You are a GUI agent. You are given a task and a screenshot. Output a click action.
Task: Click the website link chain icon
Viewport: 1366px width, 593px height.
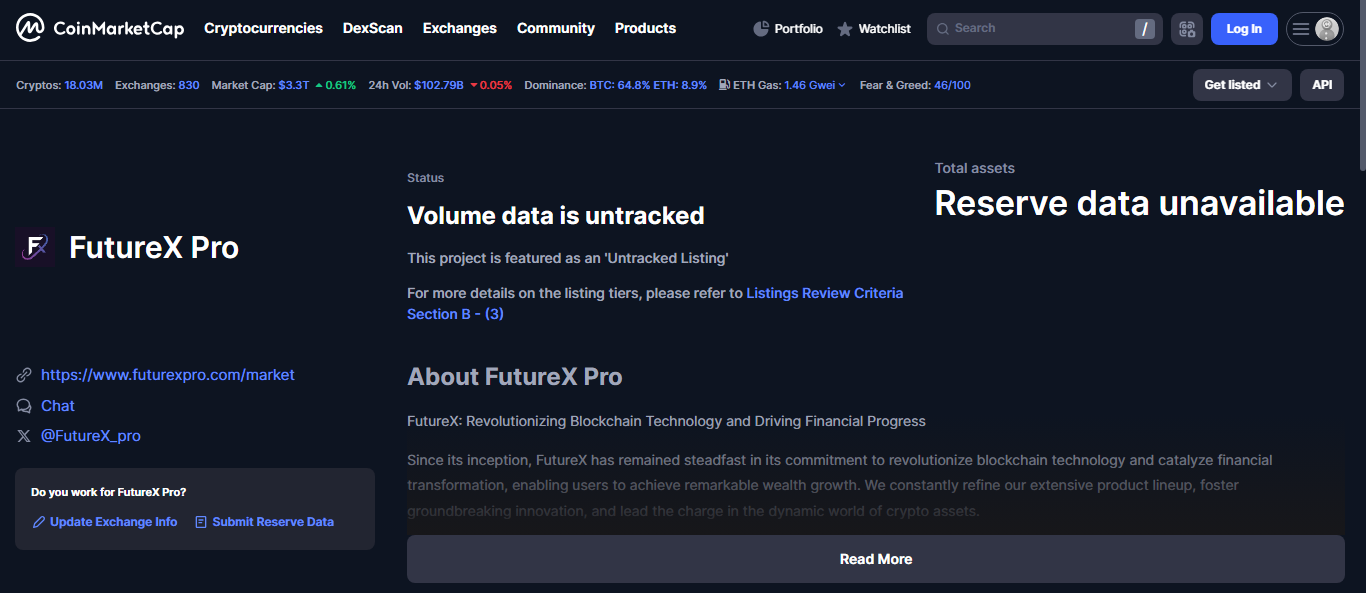24,375
